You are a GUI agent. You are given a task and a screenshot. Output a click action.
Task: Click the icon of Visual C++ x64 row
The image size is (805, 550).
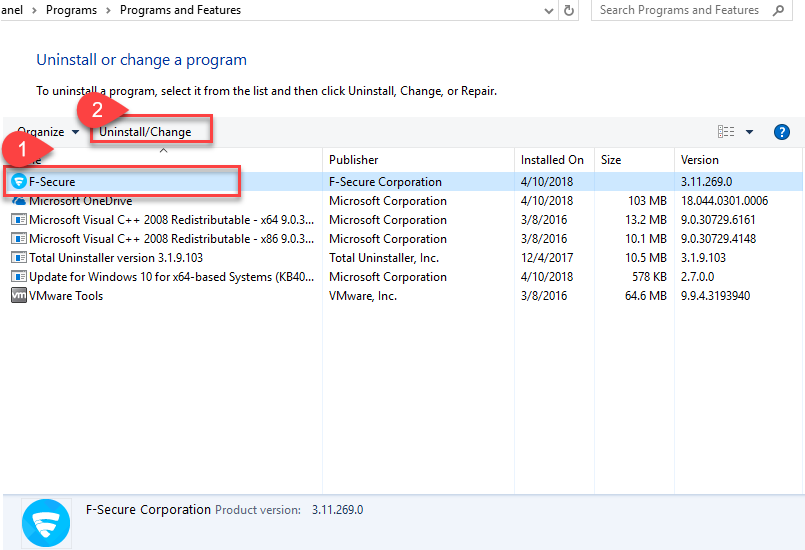[19, 220]
